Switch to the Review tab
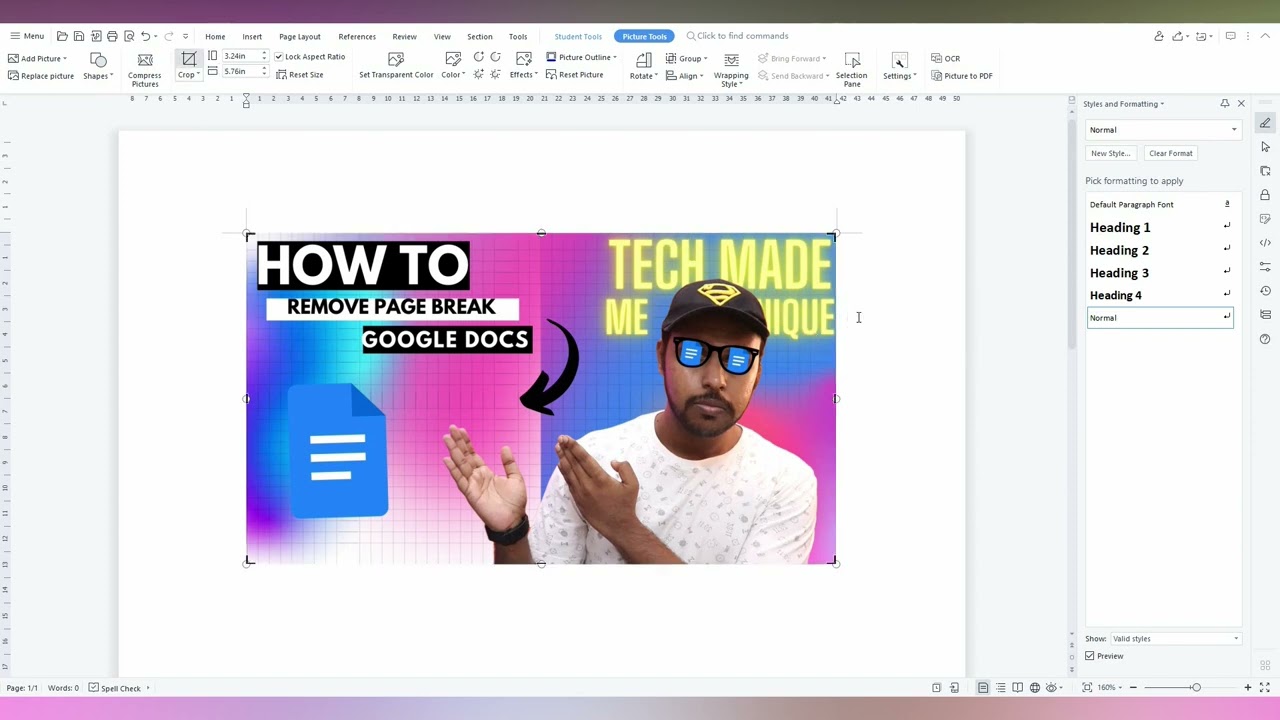The image size is (1280, 720). (x=404, y=37)
